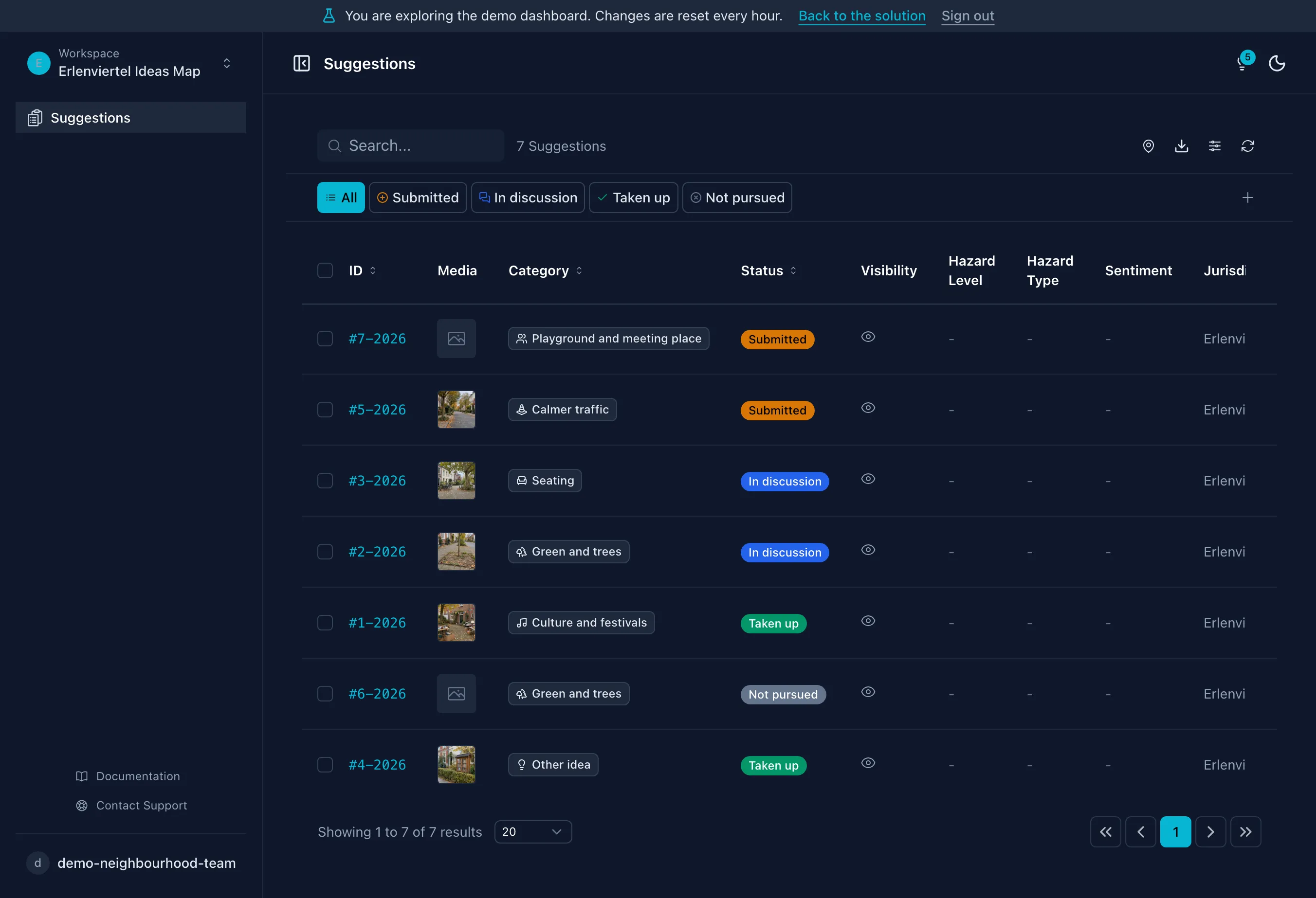Viewport: 1316px width, 898px height.
Task: Switch to the In discussion tab
Action: click(528, 198)
